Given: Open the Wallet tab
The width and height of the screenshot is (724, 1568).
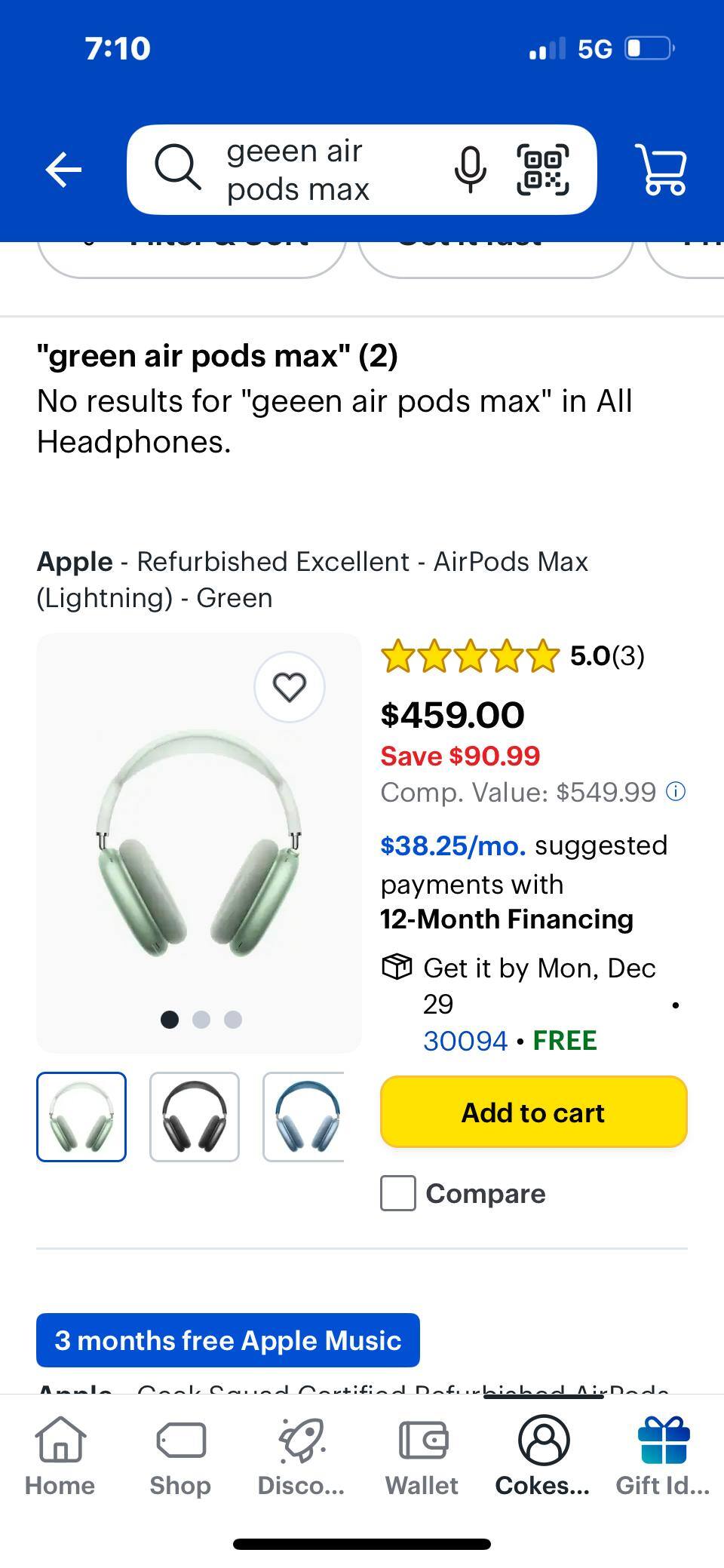Looking at the screenshot, I should (422, 1456).
